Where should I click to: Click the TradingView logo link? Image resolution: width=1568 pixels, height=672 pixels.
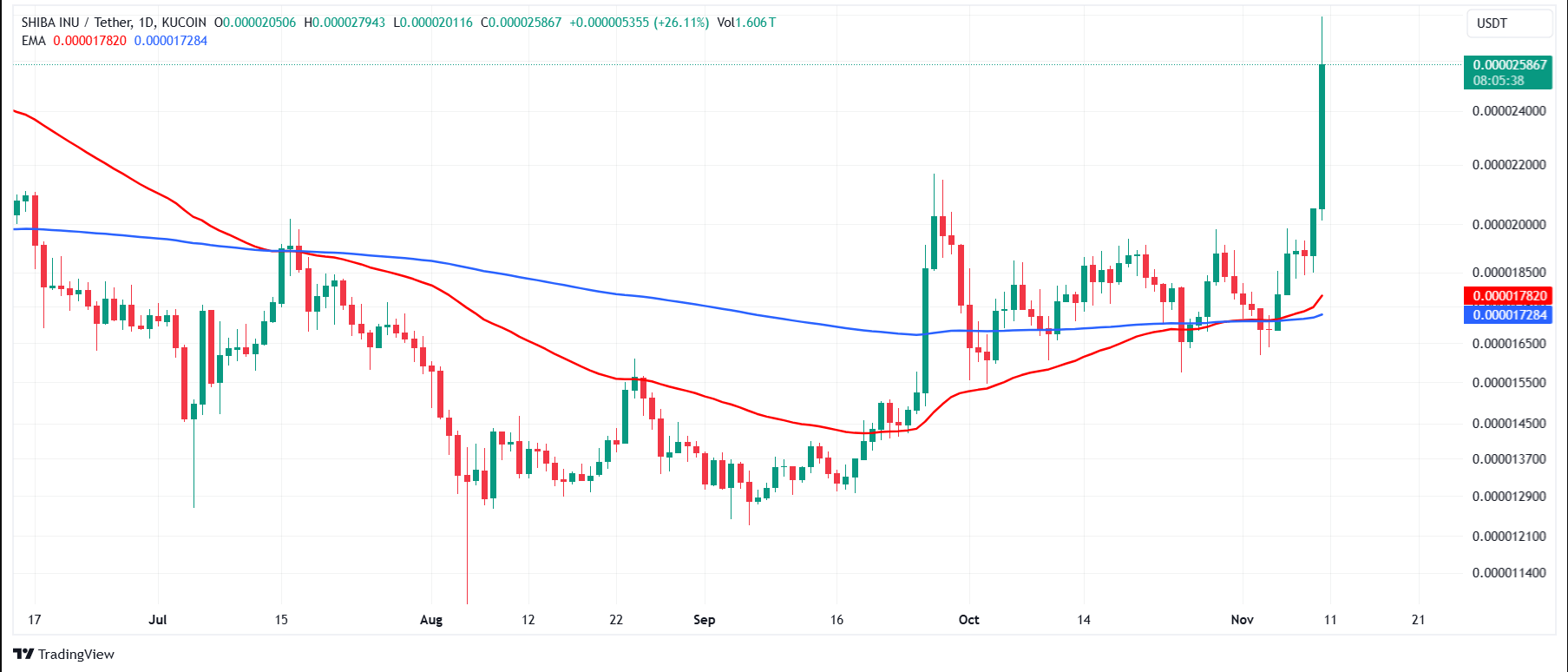63,654
